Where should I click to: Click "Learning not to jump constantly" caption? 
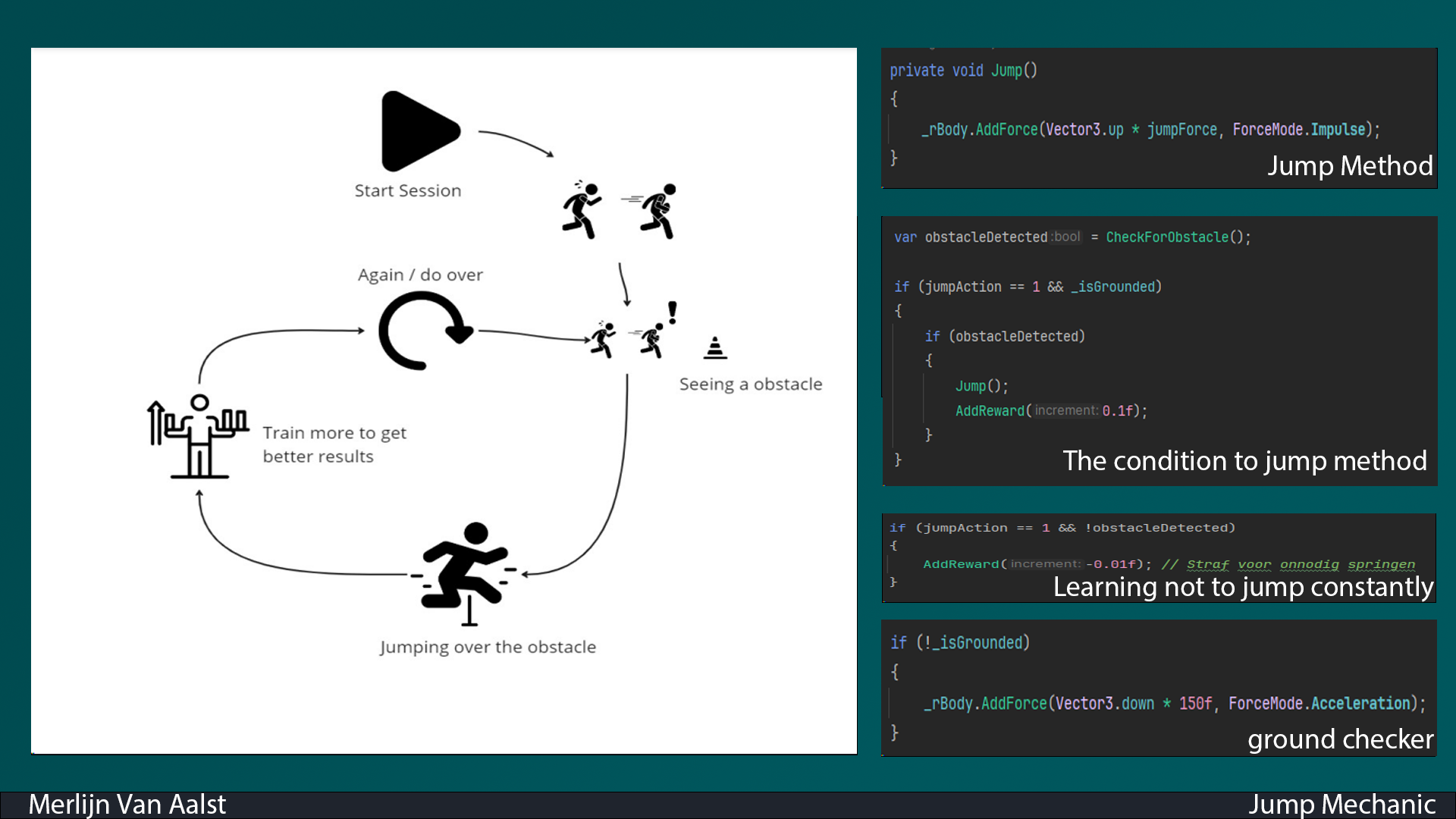coord(1242,587)
